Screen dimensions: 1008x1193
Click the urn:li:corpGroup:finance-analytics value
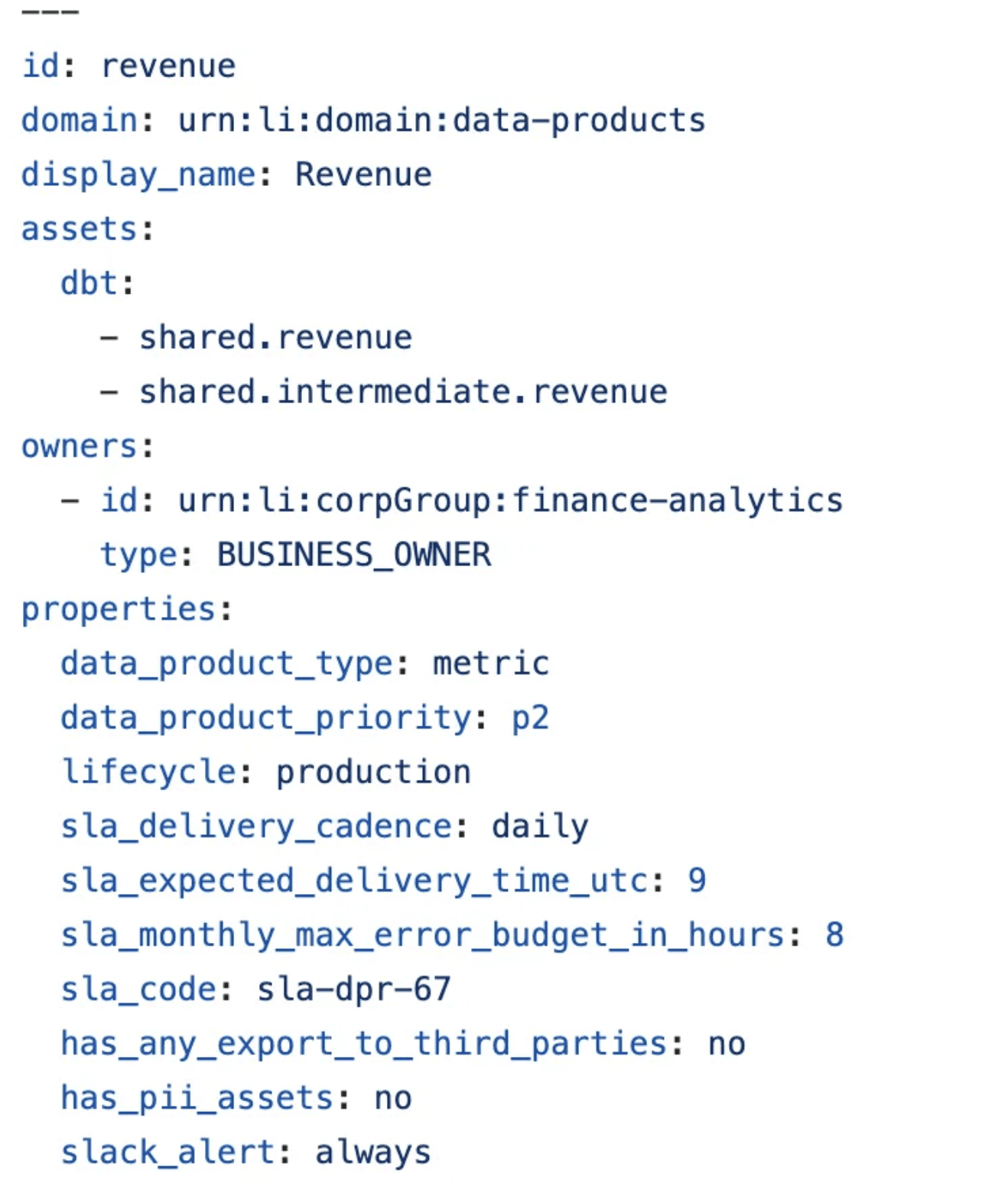click(x=510, y=501)
